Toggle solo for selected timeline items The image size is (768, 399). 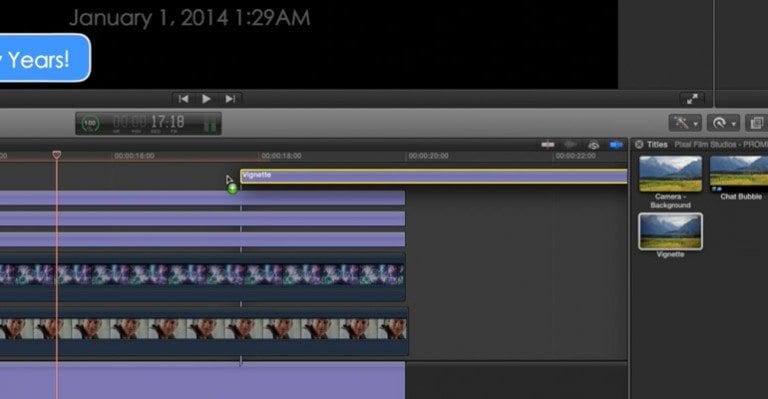pyautogui.click(x=593, y=145)
